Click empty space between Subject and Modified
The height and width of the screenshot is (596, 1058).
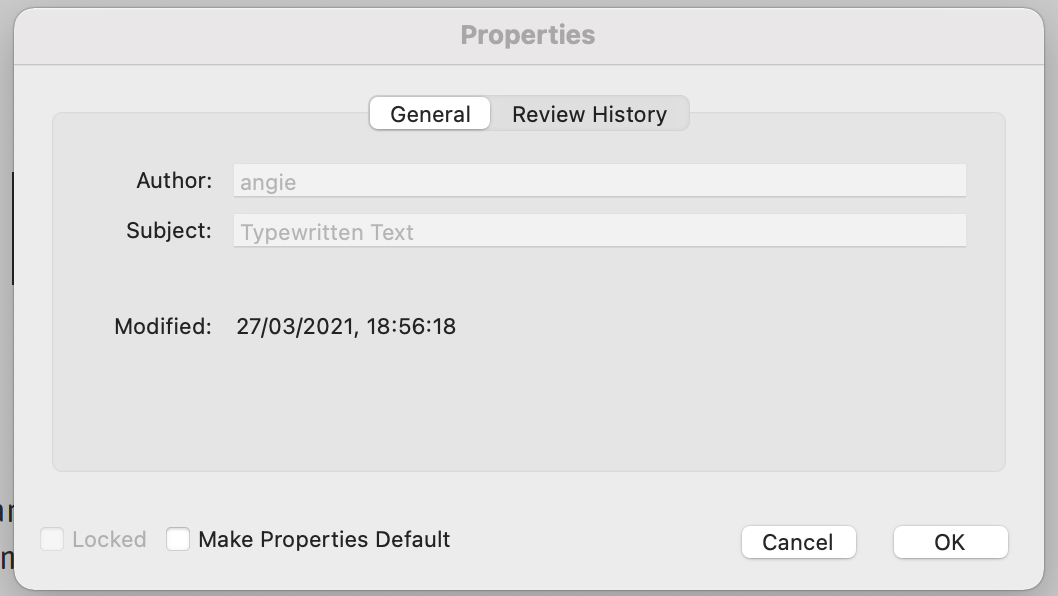528,280
